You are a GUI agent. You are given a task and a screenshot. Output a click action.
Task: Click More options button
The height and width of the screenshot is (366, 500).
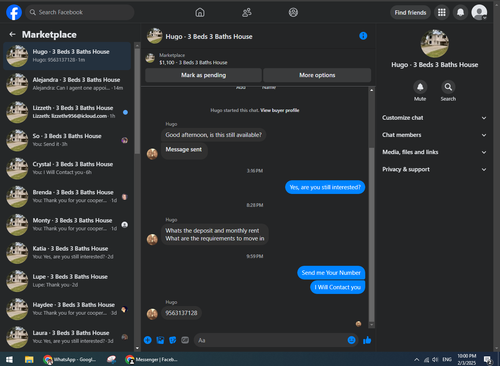click(x=317, y=75)
